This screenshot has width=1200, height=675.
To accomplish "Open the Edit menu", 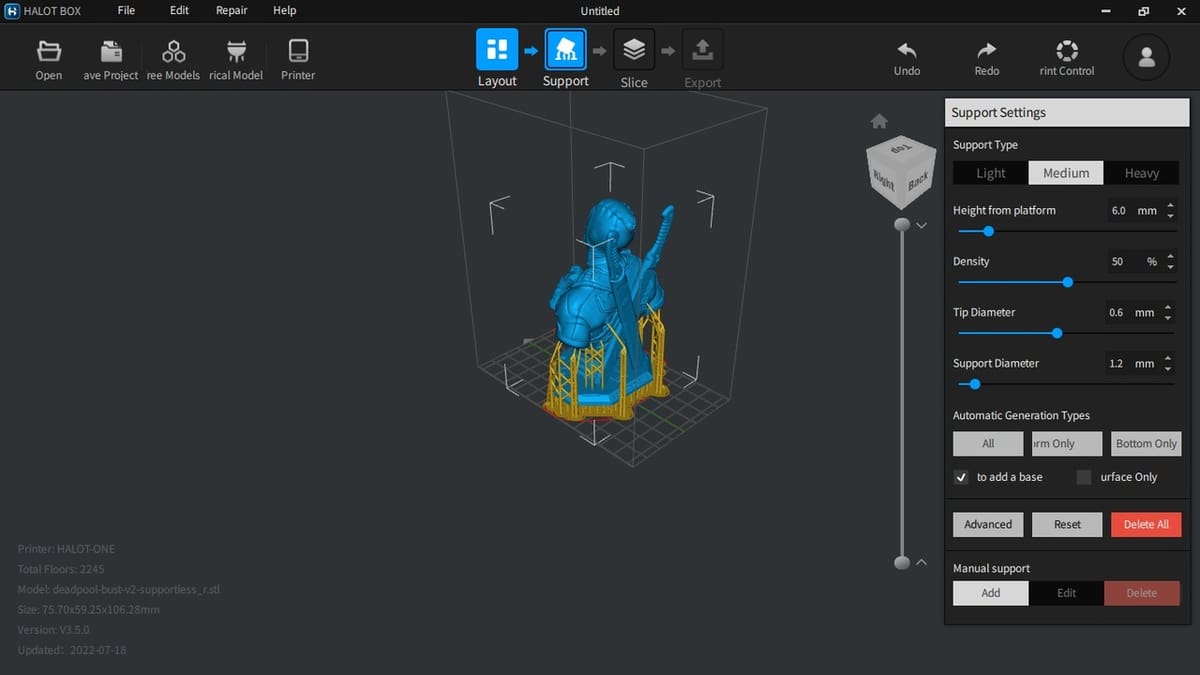I will coord(179,11).
